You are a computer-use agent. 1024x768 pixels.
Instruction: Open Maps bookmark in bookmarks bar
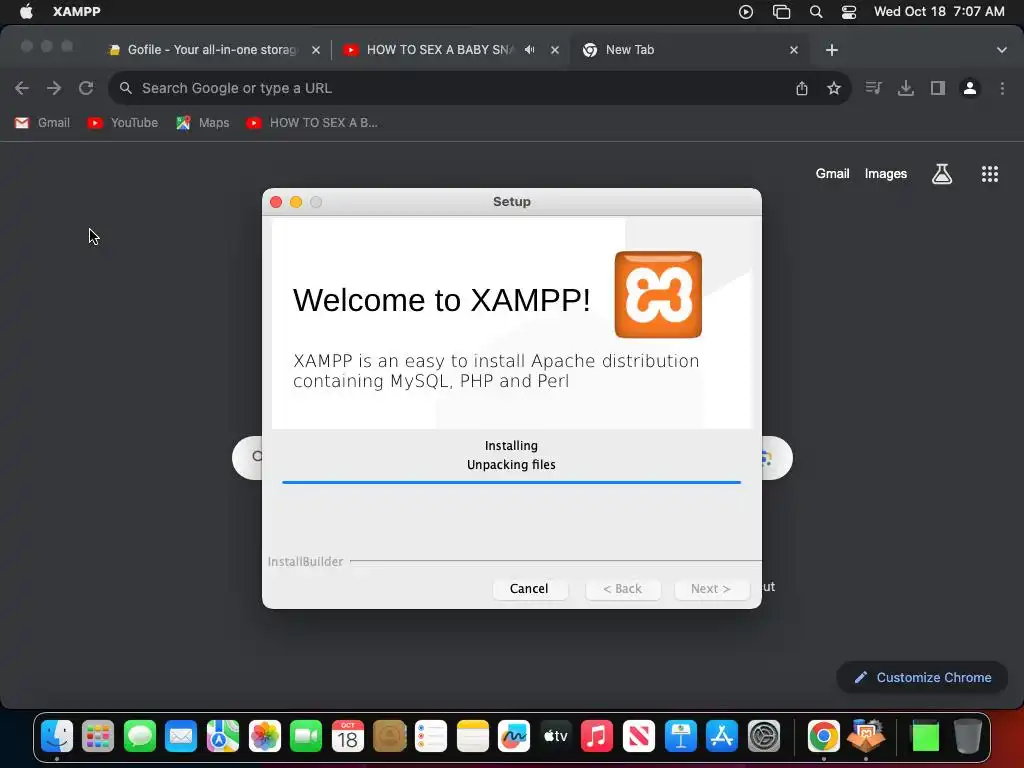pos(203,123)
